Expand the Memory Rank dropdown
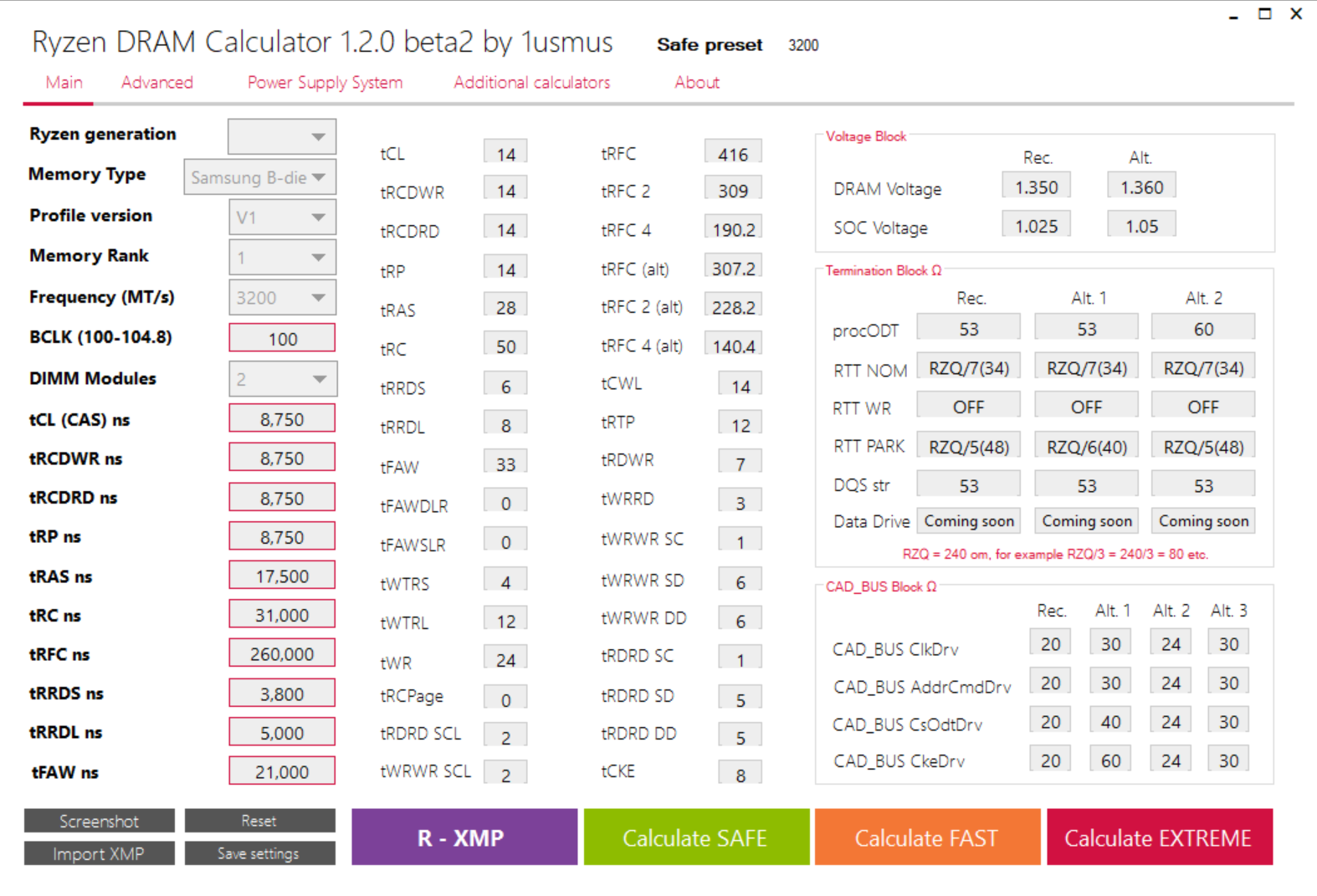1317x896 pixels. 282,258
